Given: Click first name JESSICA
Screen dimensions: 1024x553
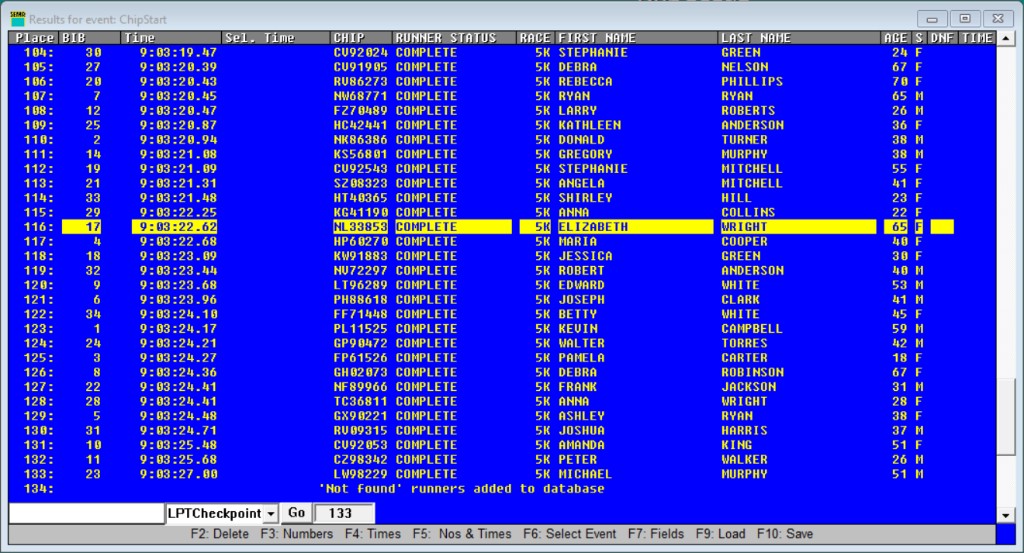Looking at the screenshot, I should (585, 256).
